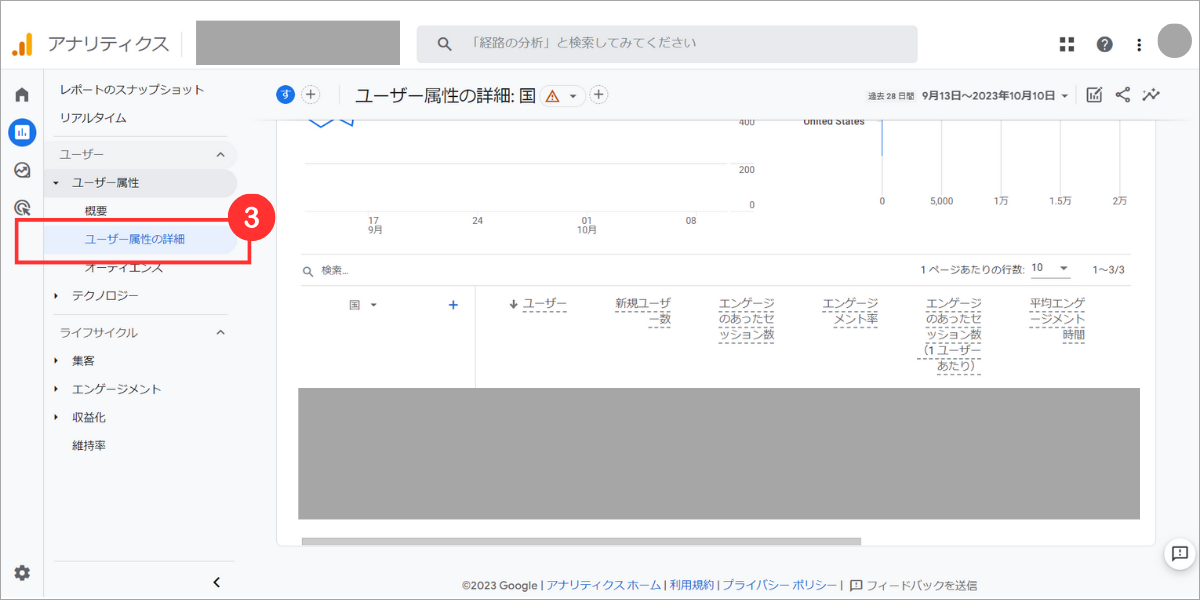Open アナリティクス ホーム footer link
This screenshot has height=600, width=1200.
click(604, 585)
